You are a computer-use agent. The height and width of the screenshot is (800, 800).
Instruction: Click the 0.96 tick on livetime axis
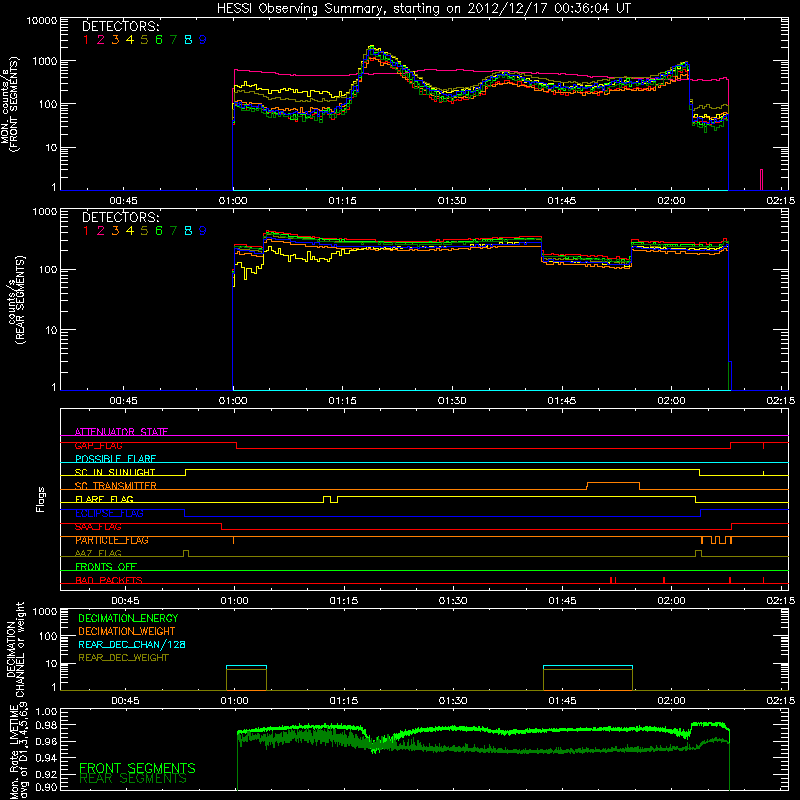47,741
